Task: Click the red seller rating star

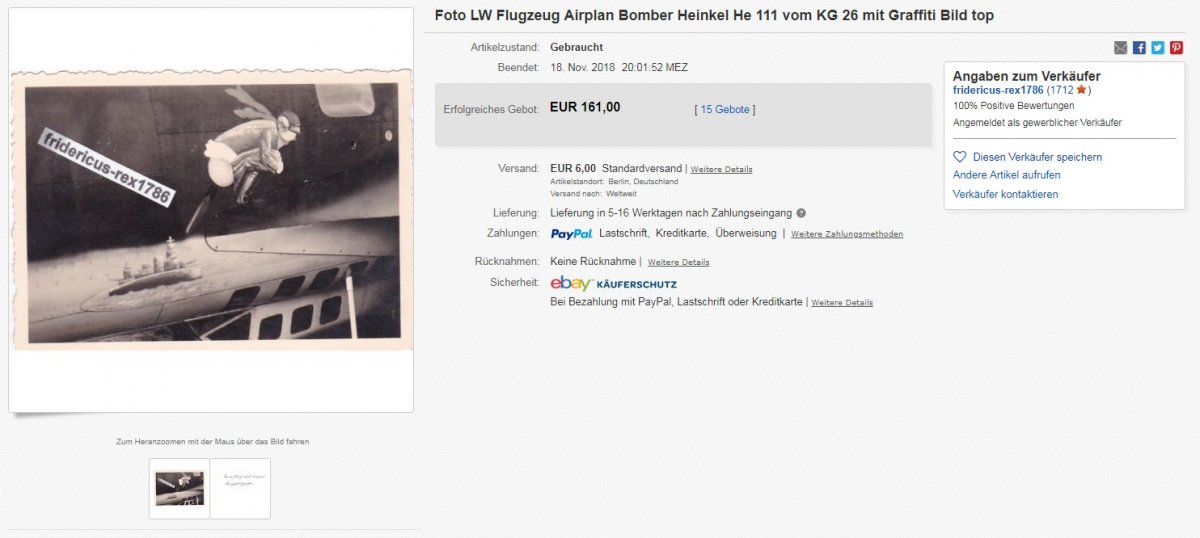Action: (1081, 90)
